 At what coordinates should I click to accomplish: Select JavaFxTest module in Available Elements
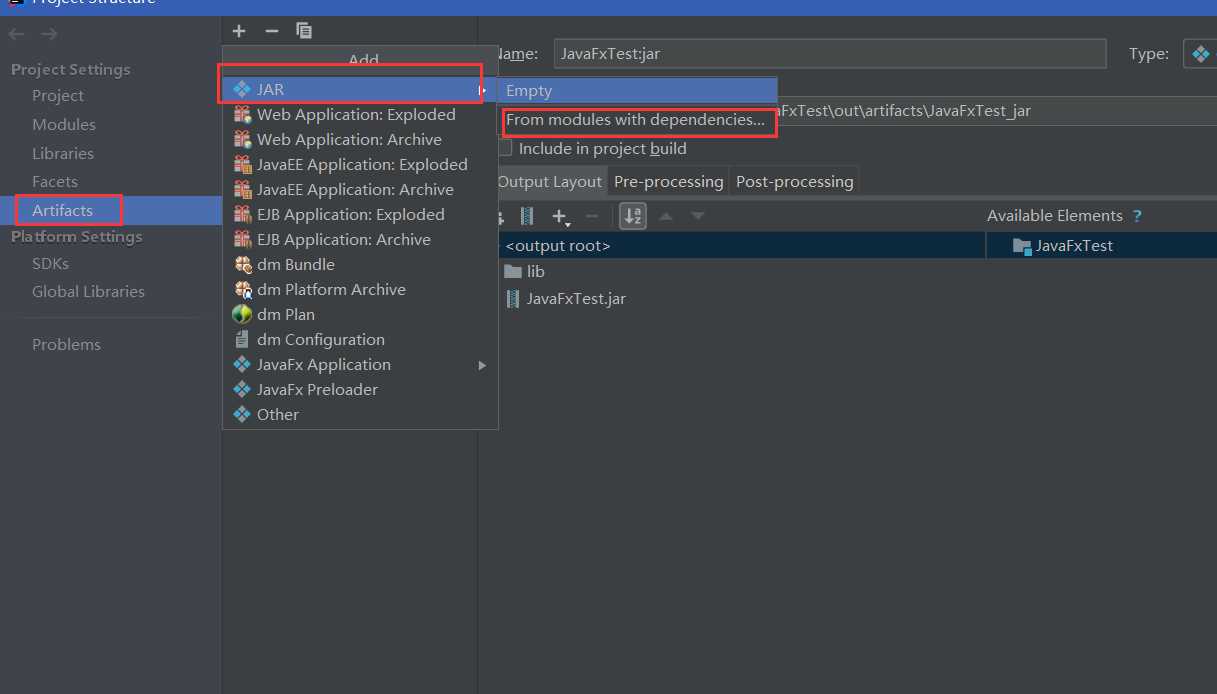1062,245
